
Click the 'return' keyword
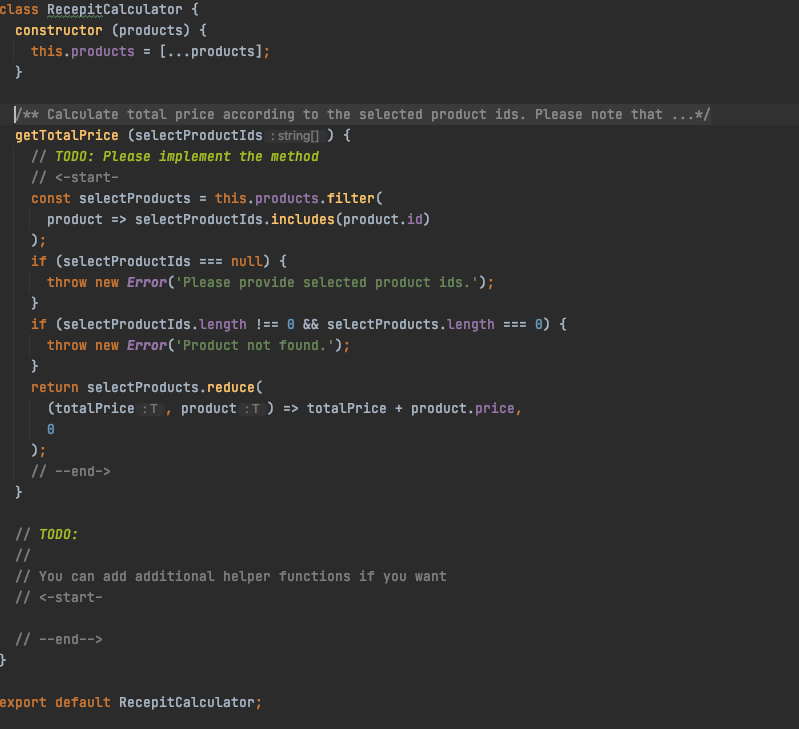(x=55, y=387)
